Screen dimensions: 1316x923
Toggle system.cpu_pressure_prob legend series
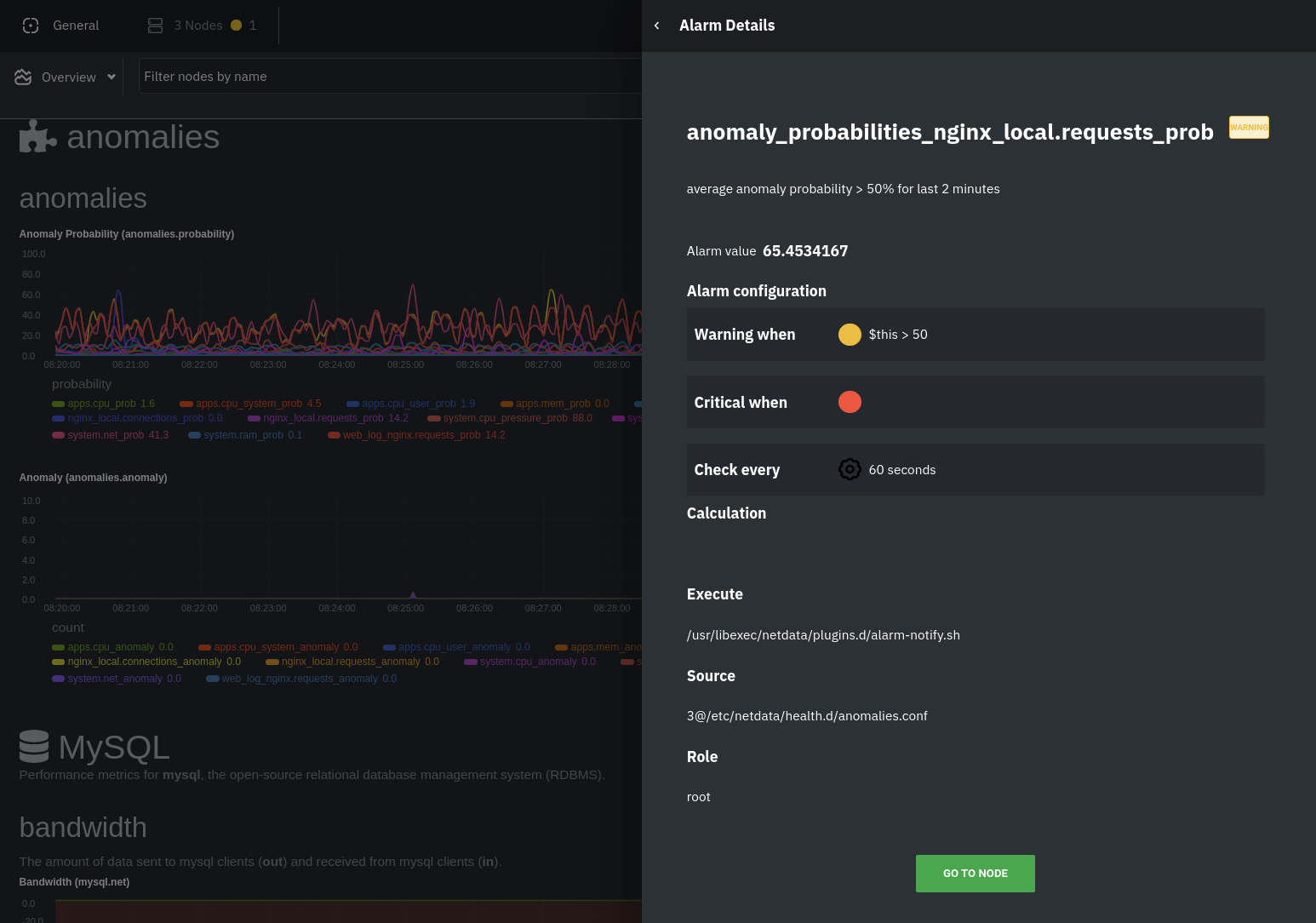tap(510, 418)
